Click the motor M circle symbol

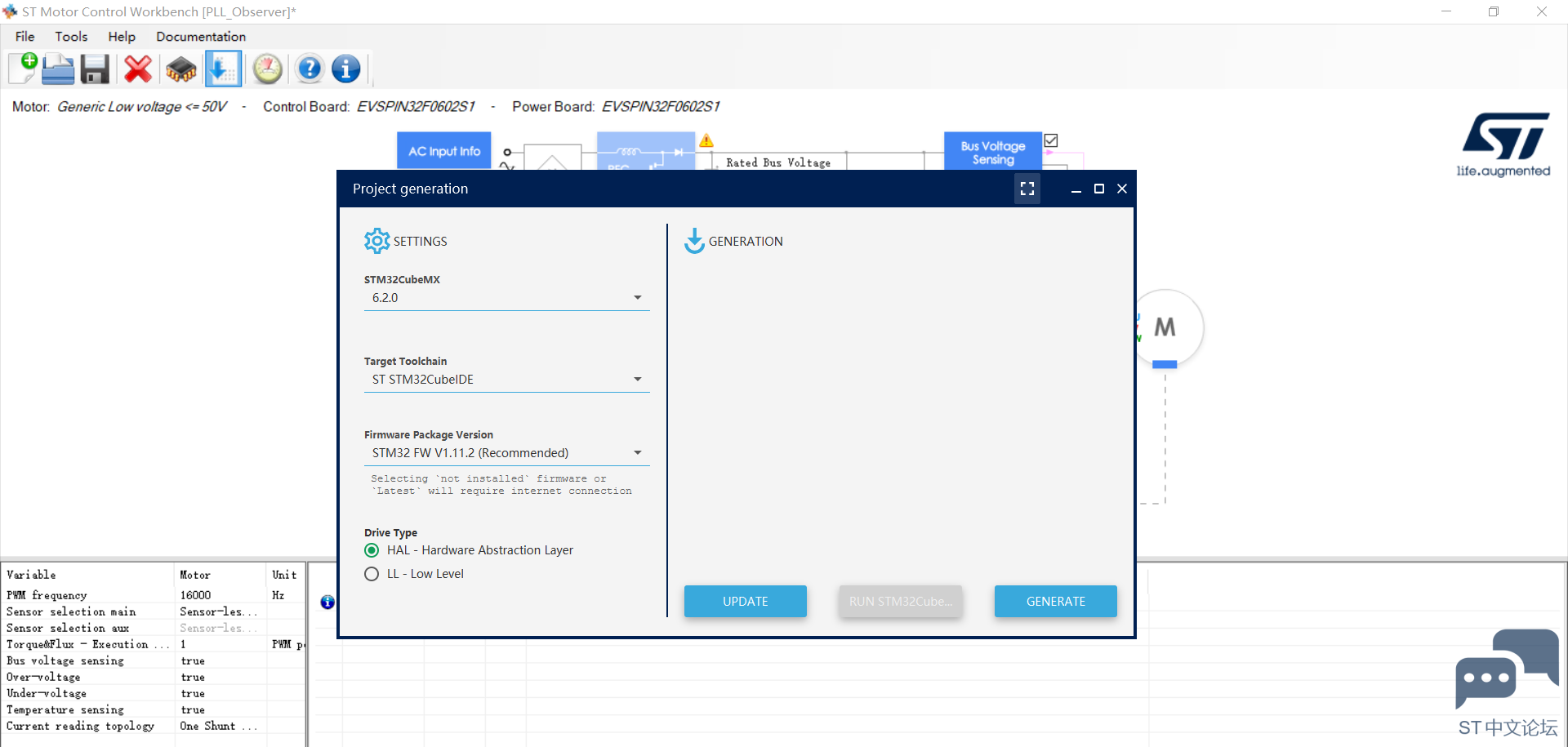click(1165, 327)
